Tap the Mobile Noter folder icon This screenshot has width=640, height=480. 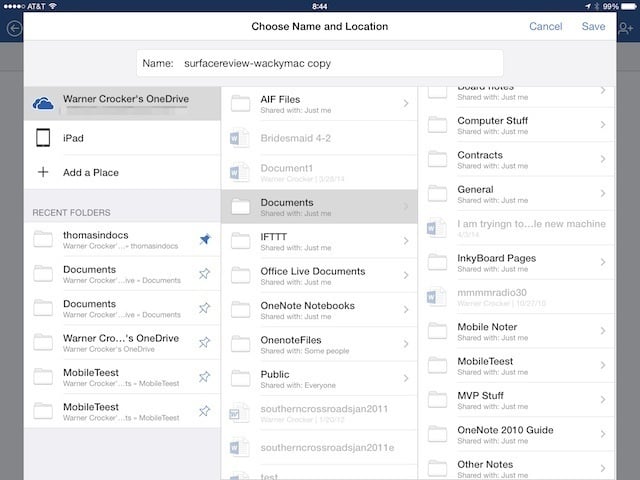coord(438,331)
